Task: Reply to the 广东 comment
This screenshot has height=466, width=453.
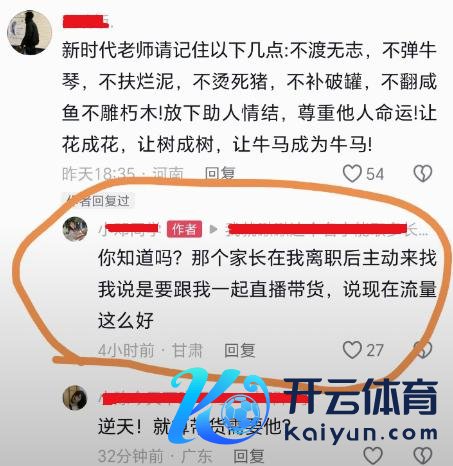Action: tap(249, 456)
